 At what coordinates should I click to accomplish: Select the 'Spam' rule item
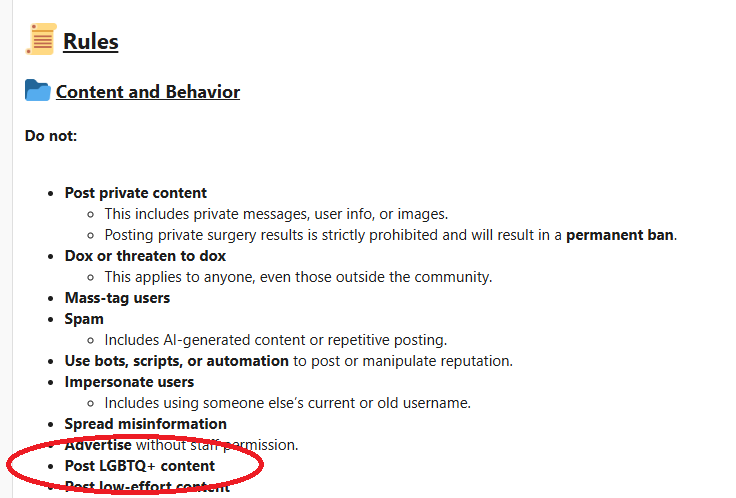84,319
